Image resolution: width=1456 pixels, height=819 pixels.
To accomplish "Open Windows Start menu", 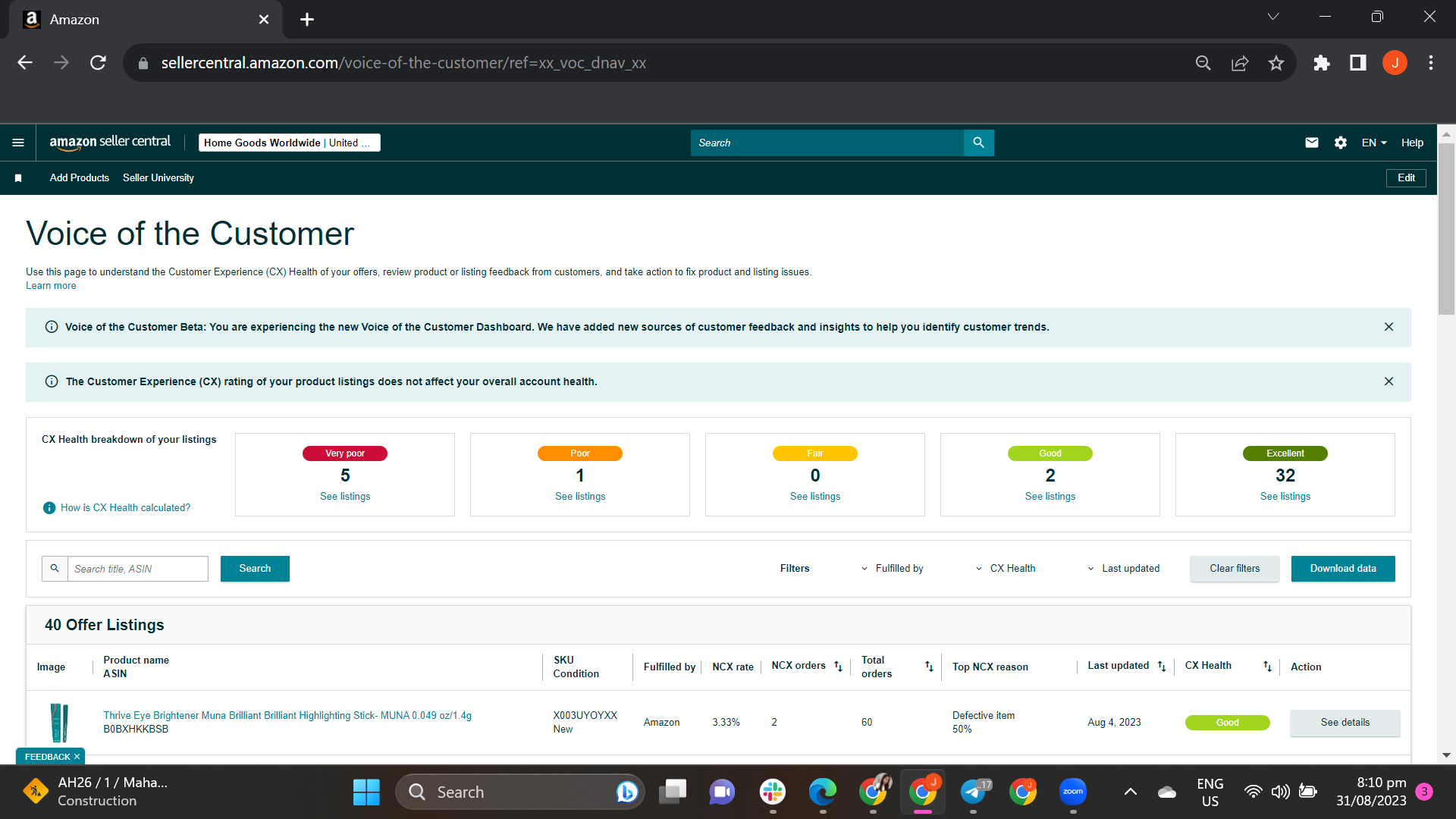I will pyautogui.click(x=366, y=792).
